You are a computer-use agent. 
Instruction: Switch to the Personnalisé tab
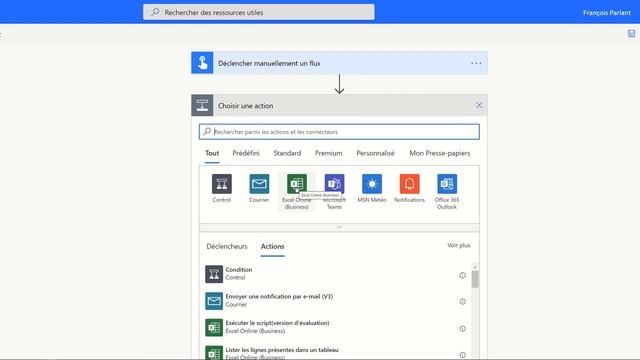376,153
